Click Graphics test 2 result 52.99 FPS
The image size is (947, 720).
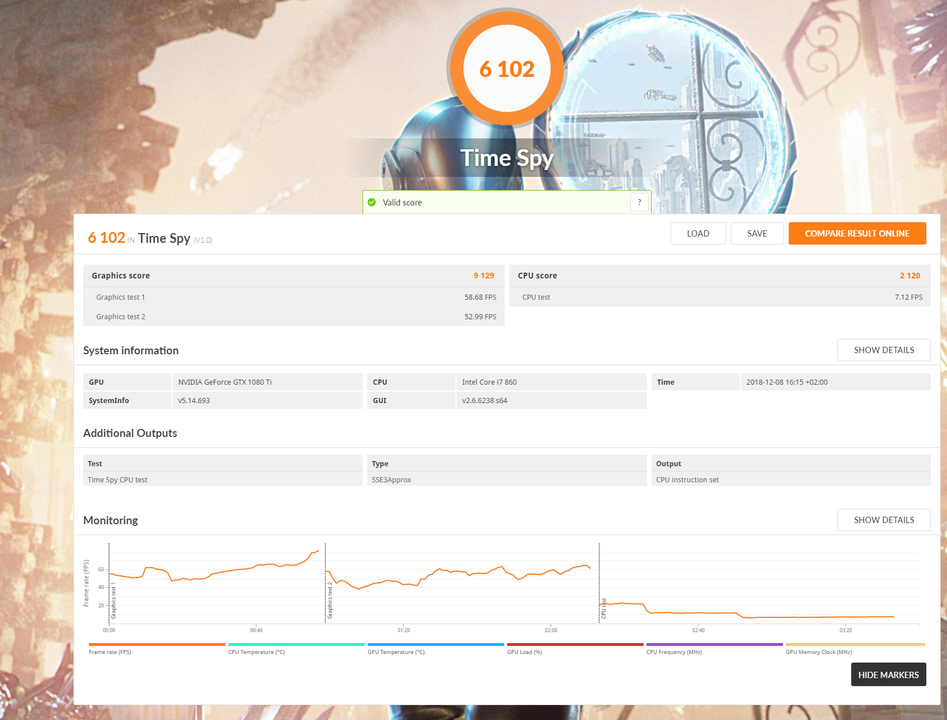[480, 317]
